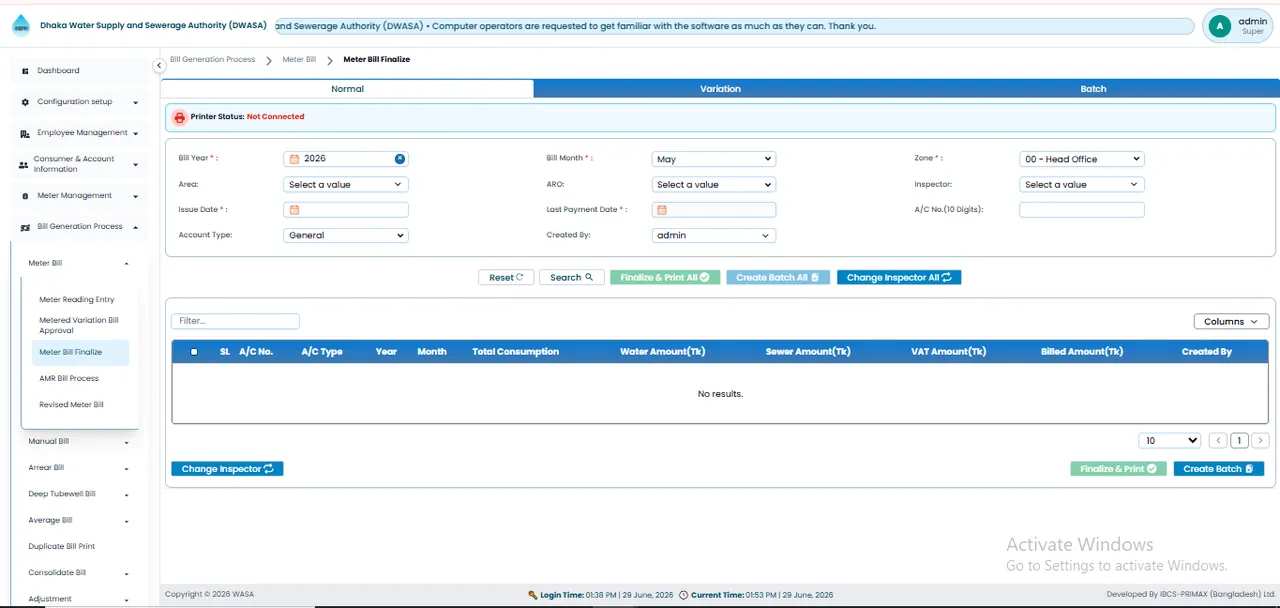Image resolution: width=1280 pixels, height=608 pixels.
Task: Click the Change Inspector button below table
Action: [x=227, y=469]
